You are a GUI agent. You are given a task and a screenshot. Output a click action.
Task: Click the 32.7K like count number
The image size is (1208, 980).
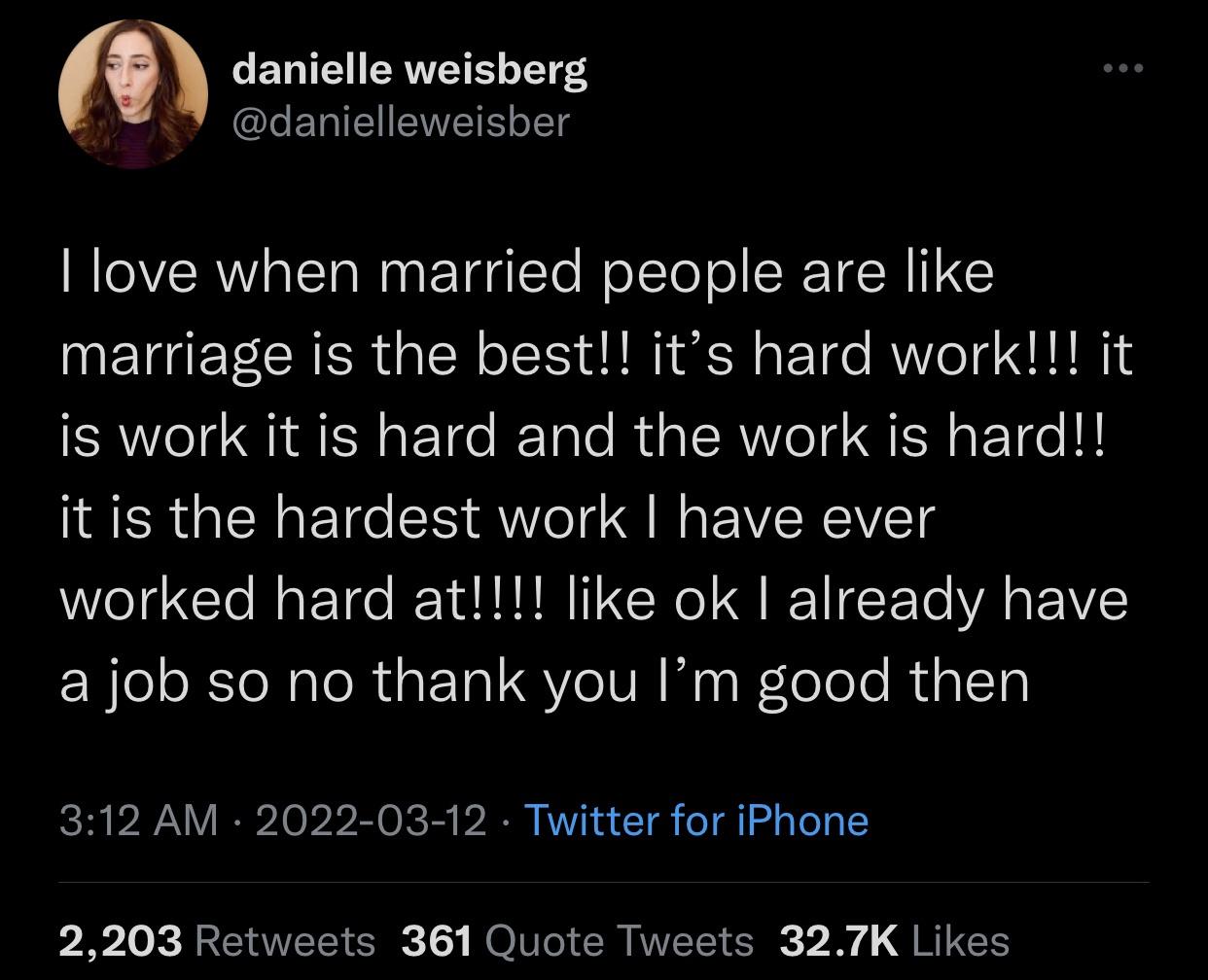tap(837, 940)
